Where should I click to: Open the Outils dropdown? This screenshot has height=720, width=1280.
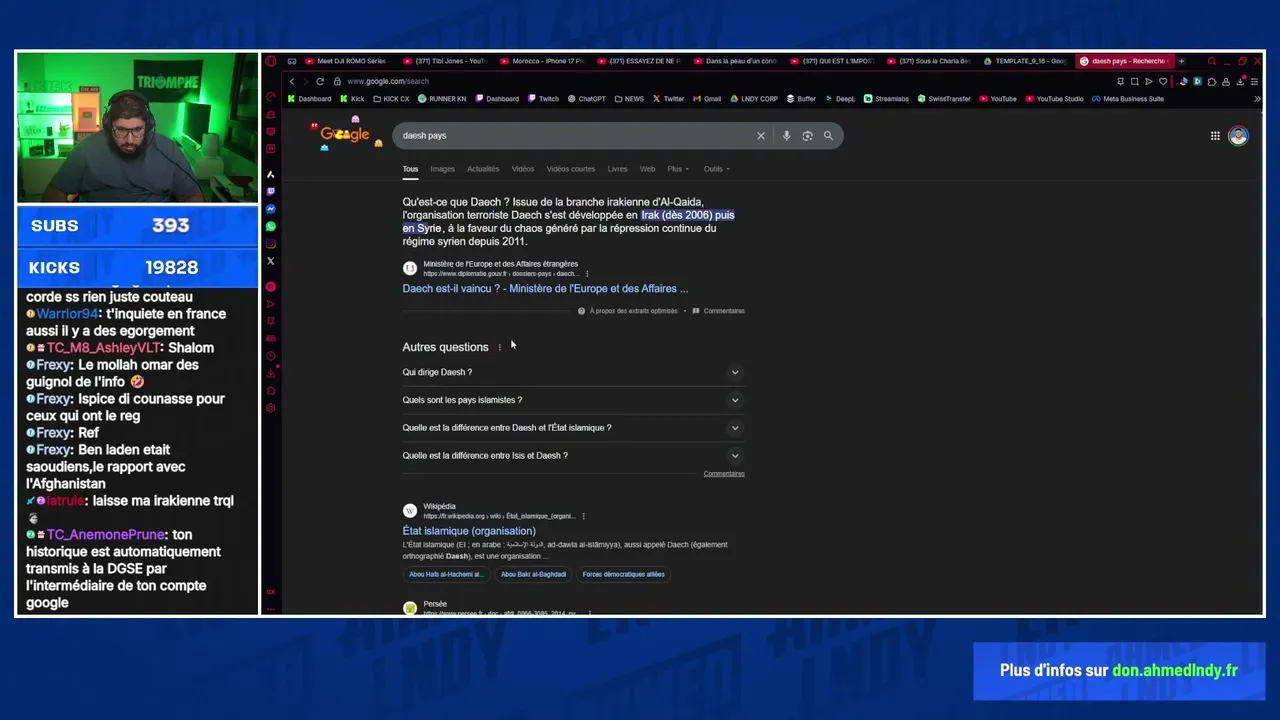point(716,169)
